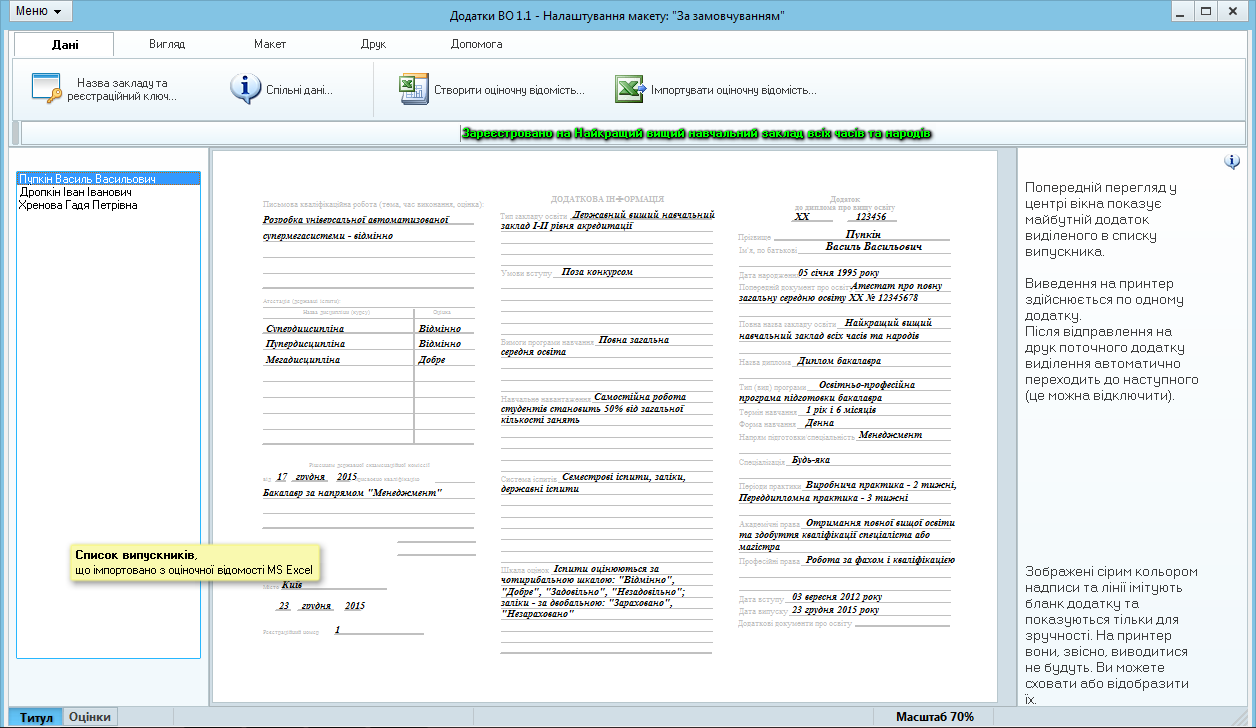Switch to the Оцінки bottom tab
The width and height of the screenshot is (1256, 728).
click(90, 717)
